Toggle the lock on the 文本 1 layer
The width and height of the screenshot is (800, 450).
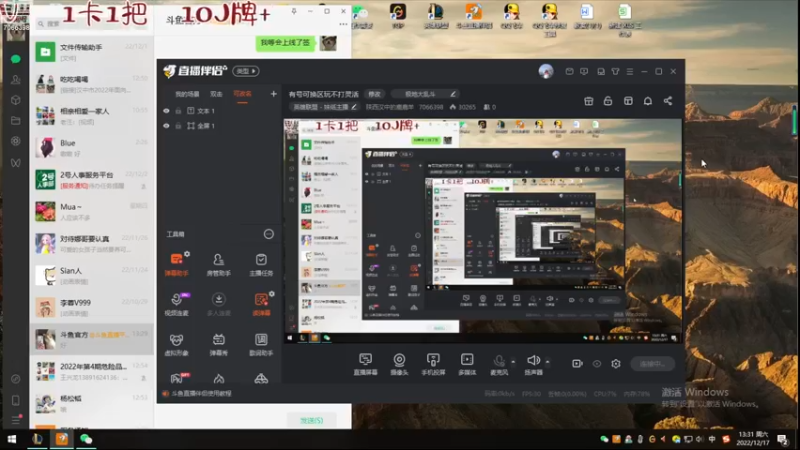tap(178, 111)
